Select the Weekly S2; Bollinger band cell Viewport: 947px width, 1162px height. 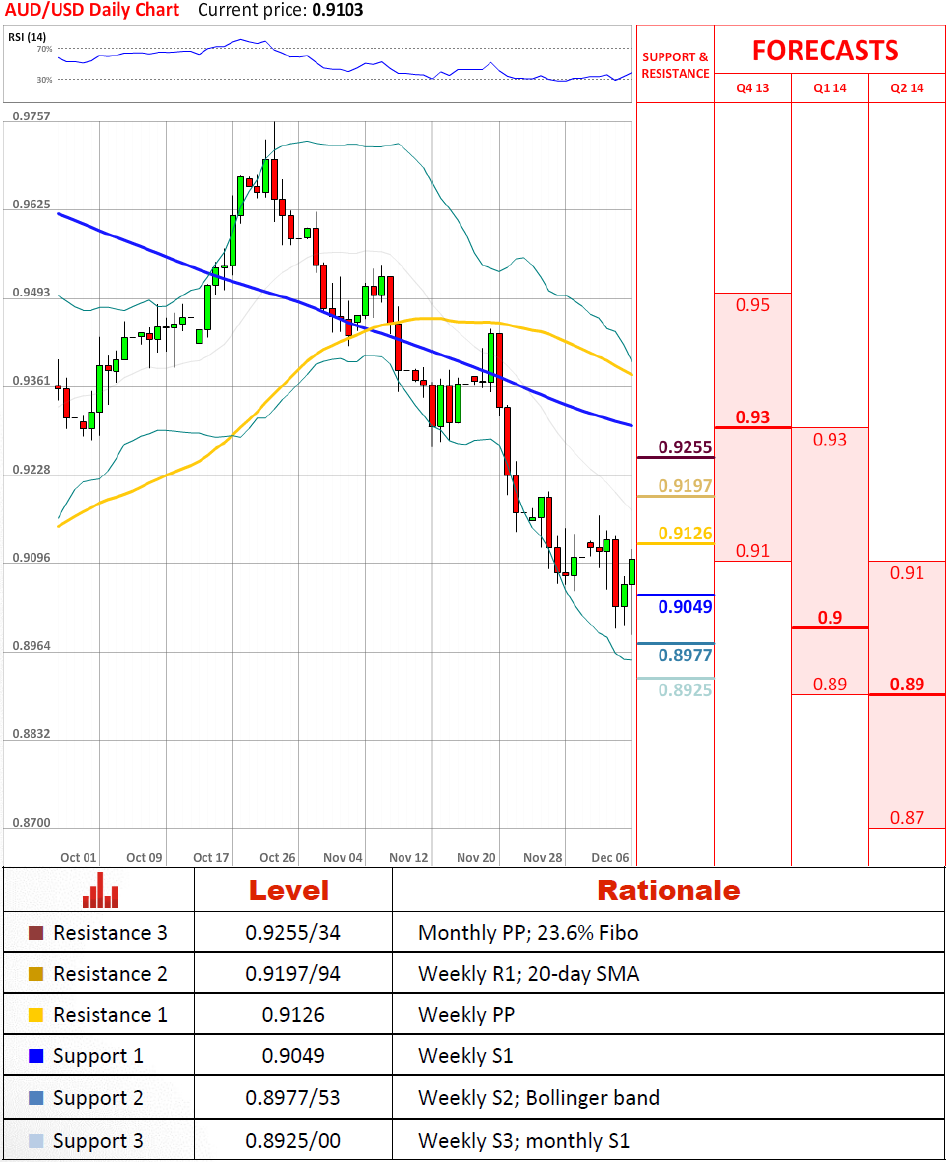(539, 1098)
